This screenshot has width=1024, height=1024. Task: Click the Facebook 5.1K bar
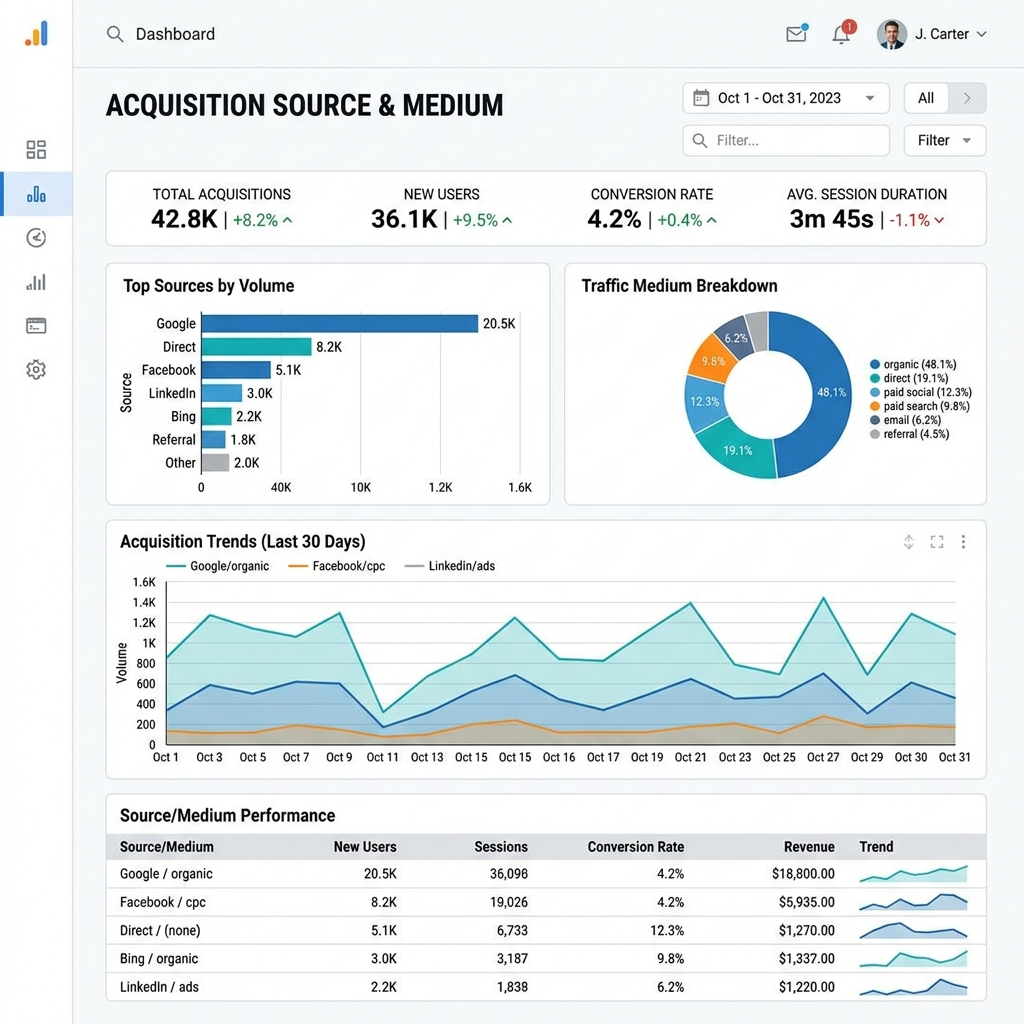coord(236,370)
